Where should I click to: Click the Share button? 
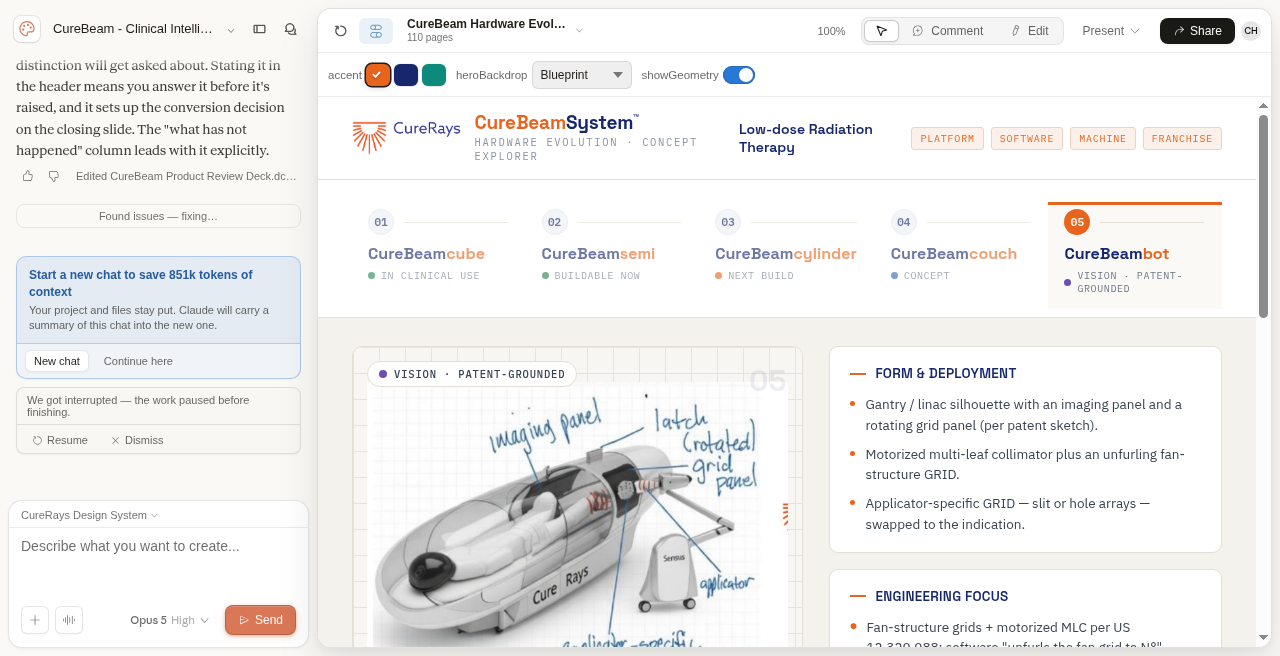point(1197,31)
